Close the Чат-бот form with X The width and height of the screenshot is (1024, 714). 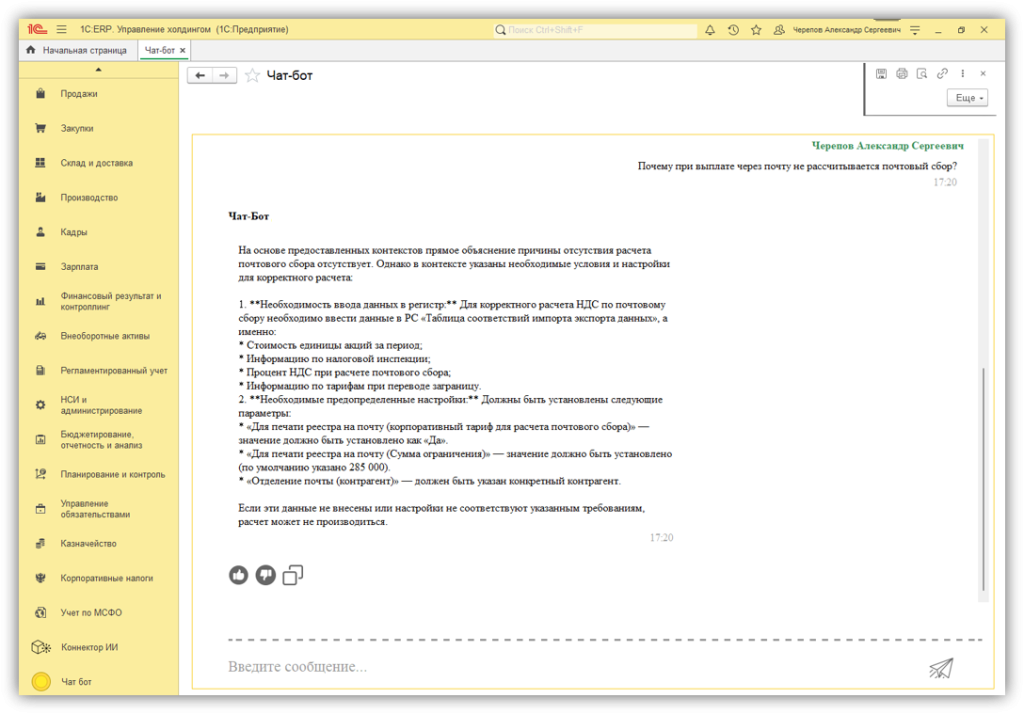tap(983, 74)
